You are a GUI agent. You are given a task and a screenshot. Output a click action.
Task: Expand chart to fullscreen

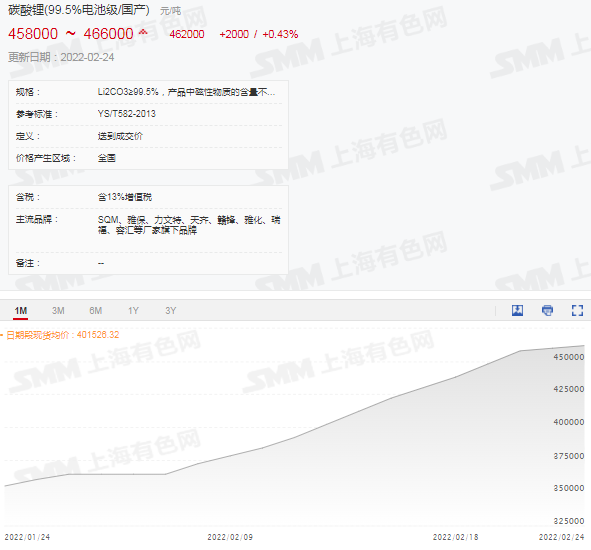point(577,310)
